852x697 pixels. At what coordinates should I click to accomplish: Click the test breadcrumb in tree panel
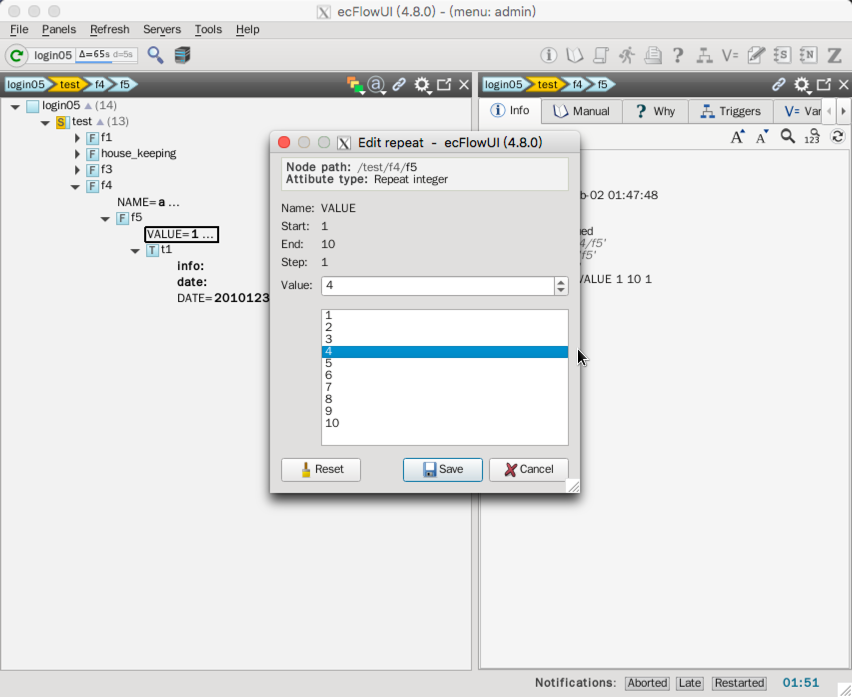click(x=69, y=85)
